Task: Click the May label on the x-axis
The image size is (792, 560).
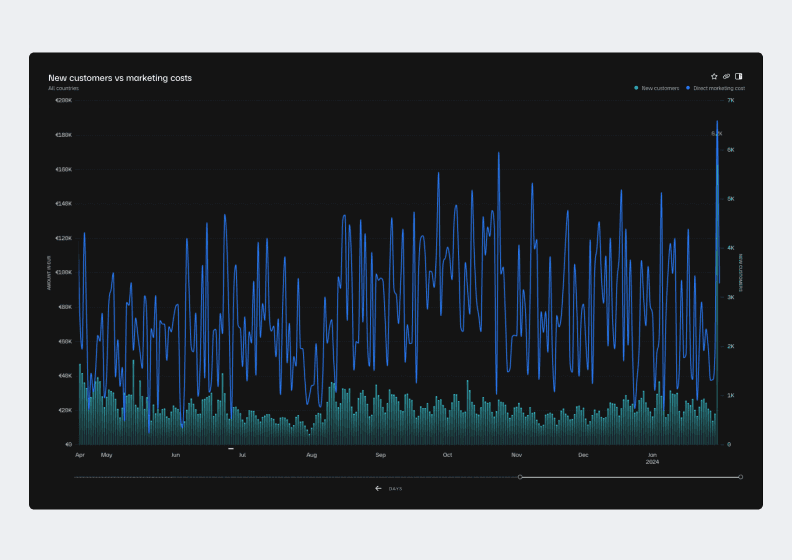Action: tap(107, 455)
